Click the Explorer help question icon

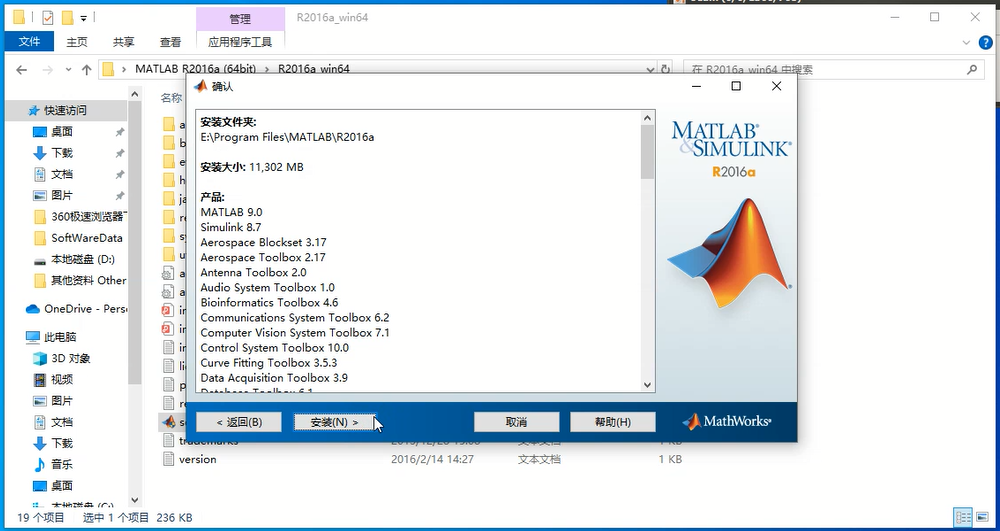[984, 42]
